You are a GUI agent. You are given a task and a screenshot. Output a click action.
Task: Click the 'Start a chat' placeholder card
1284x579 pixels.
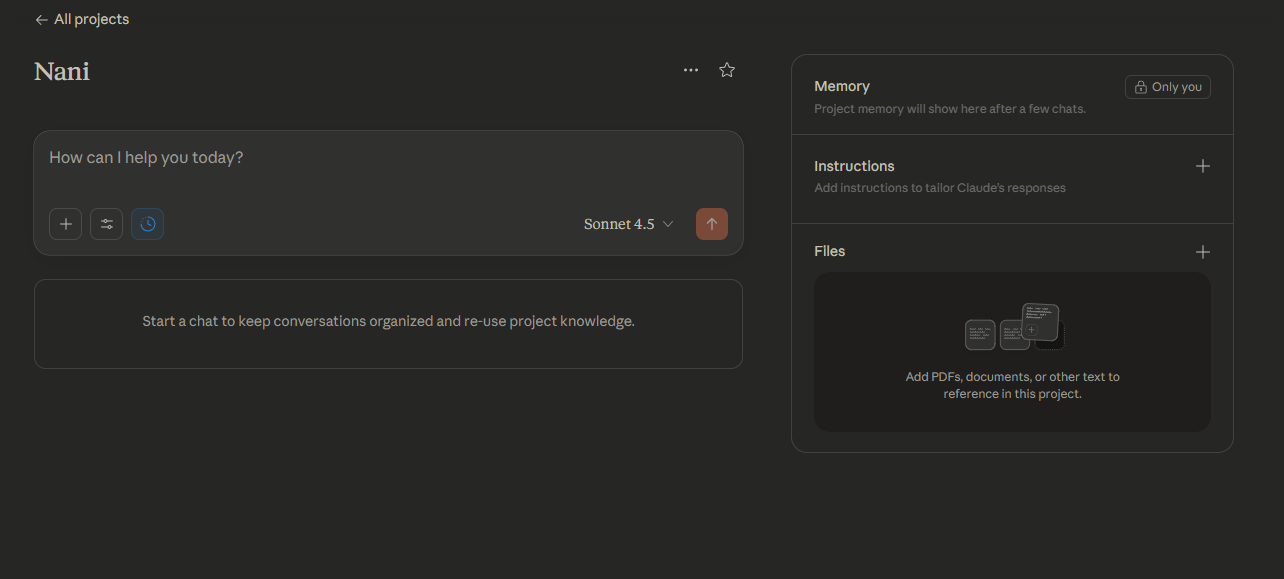(388, 322)
